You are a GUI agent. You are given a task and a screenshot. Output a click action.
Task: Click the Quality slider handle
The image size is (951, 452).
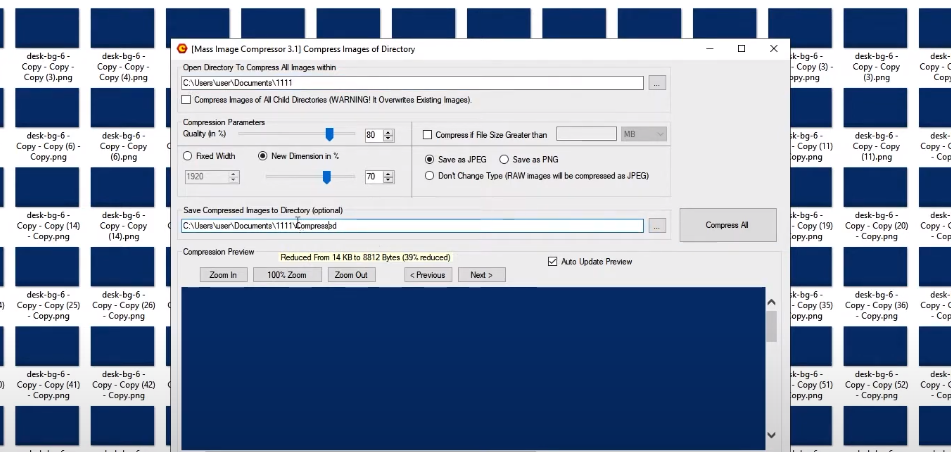(x=329, y=134)
